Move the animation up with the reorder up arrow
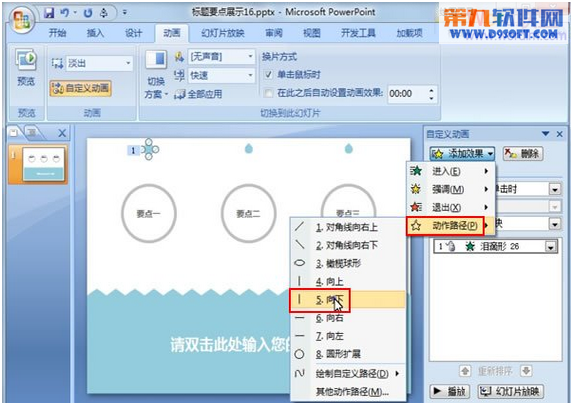571x407 pixels. pos(465,371)
